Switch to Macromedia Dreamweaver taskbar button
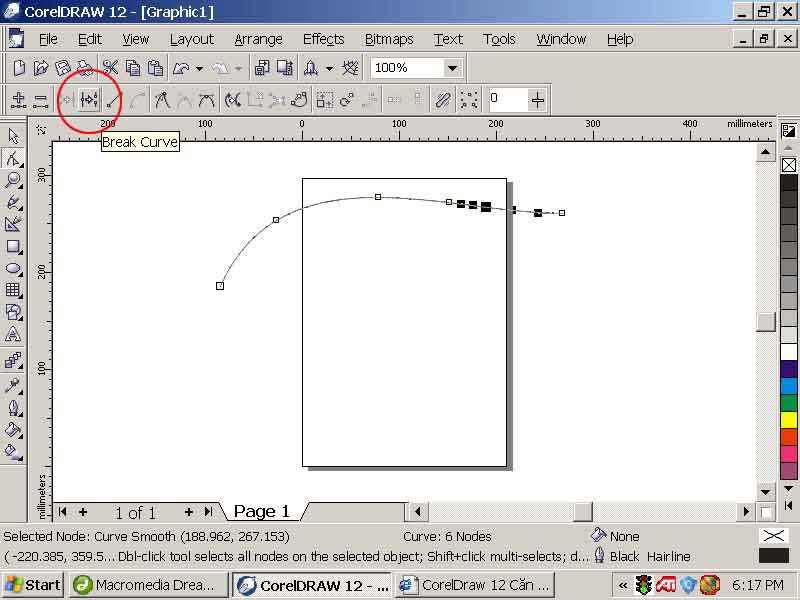The height and width of the screenshot is (600, 800). (x=148, y=585)
